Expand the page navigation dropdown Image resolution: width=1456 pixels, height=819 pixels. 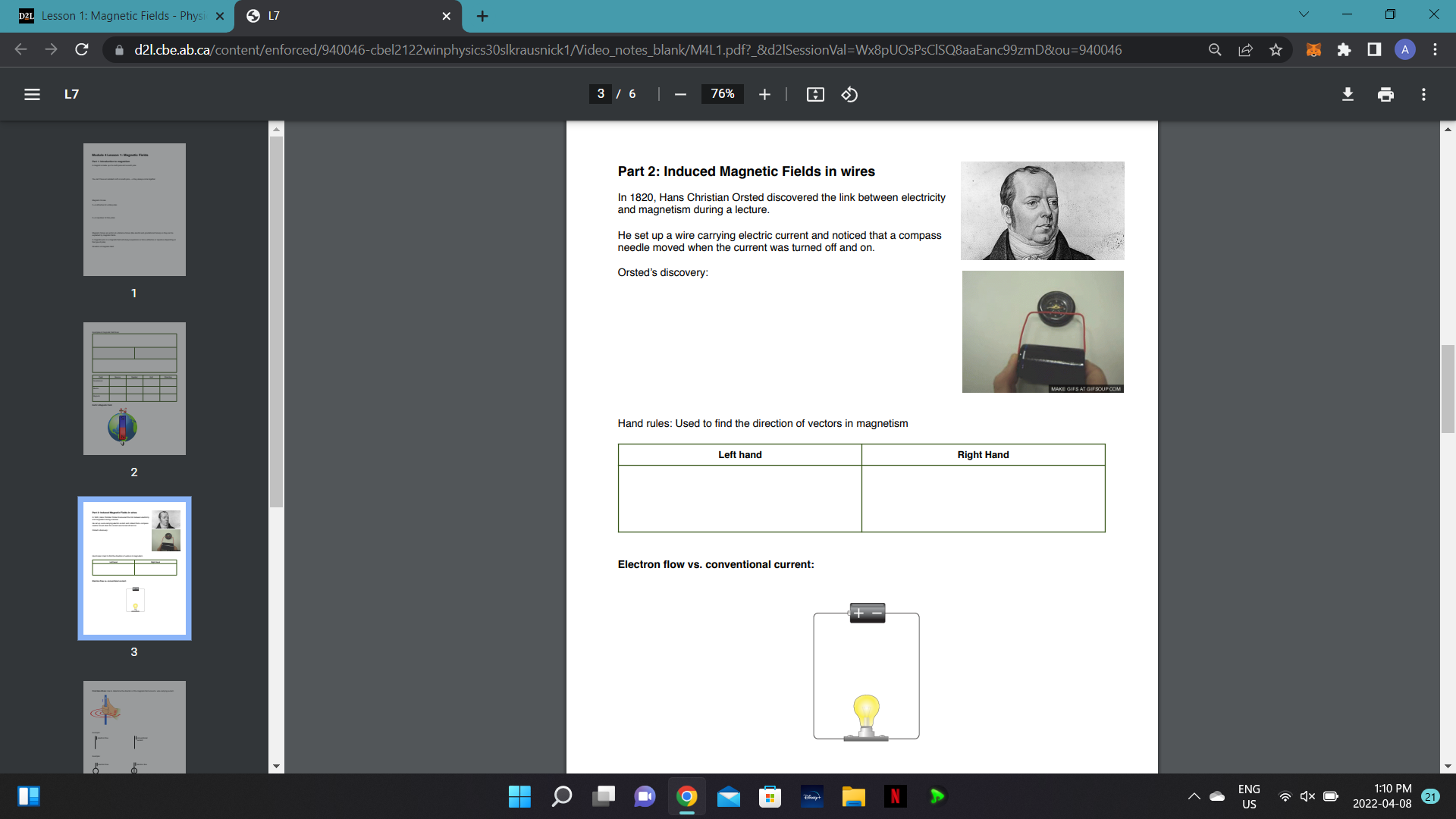coord(600,94)
